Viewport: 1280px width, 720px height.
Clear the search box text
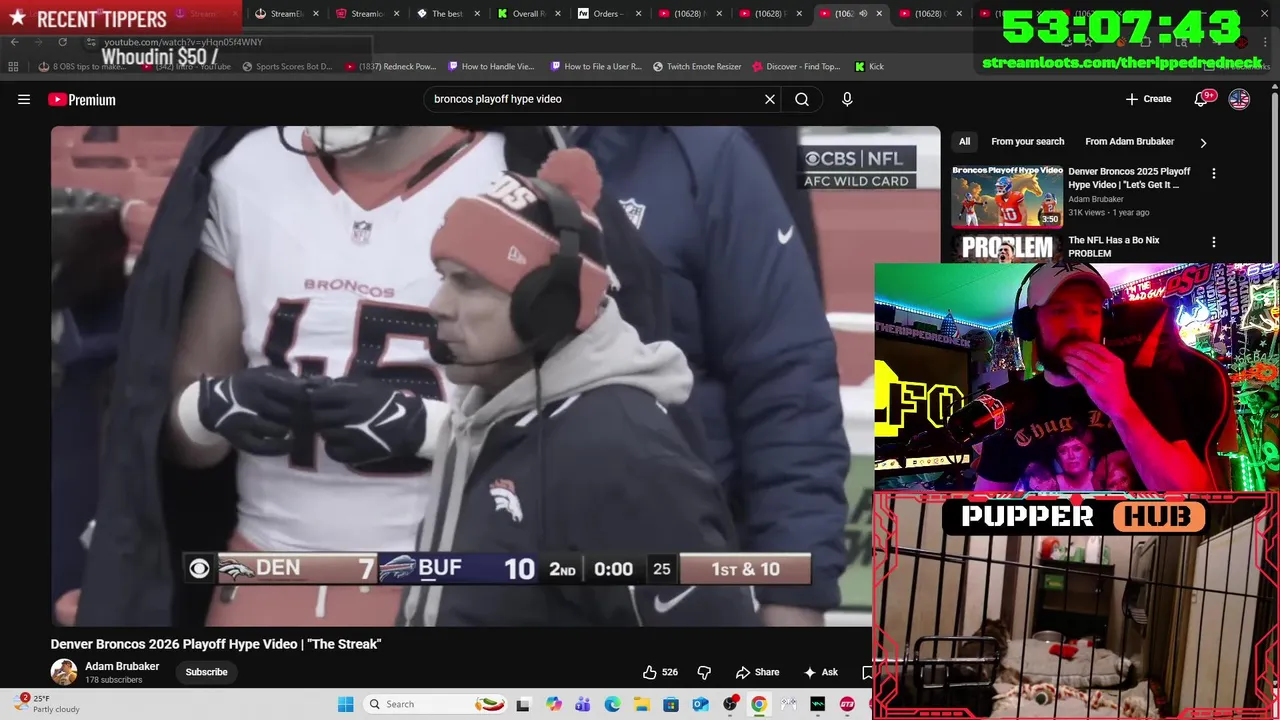[770, 99]
